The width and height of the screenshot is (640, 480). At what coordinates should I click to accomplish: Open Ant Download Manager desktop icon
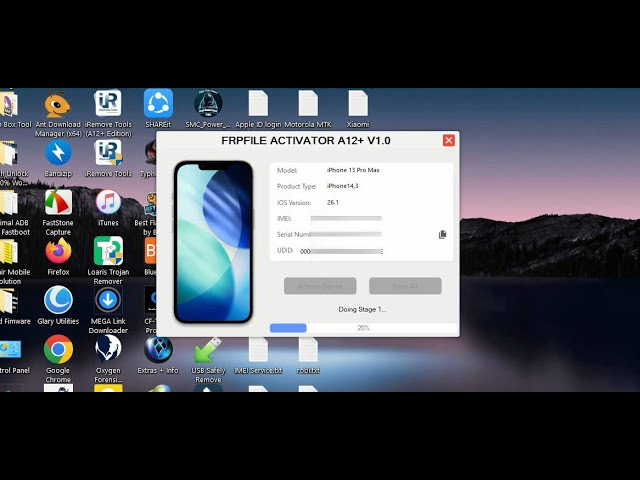pos(58,104)
